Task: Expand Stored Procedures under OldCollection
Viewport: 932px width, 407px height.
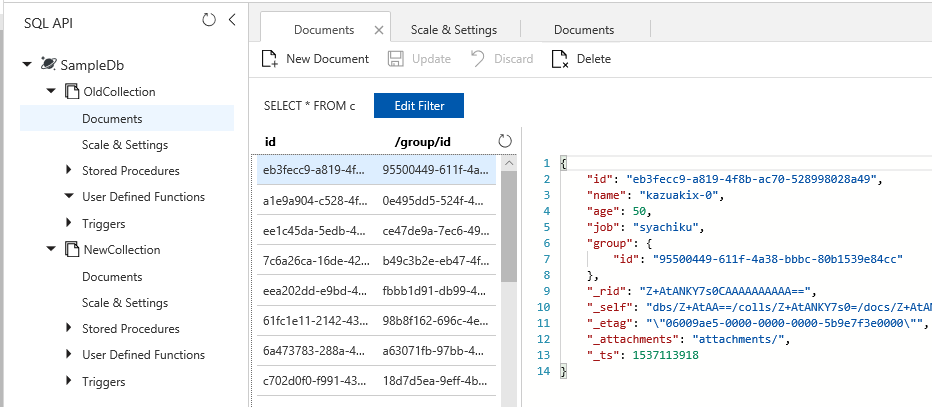Action: (69, 171)
